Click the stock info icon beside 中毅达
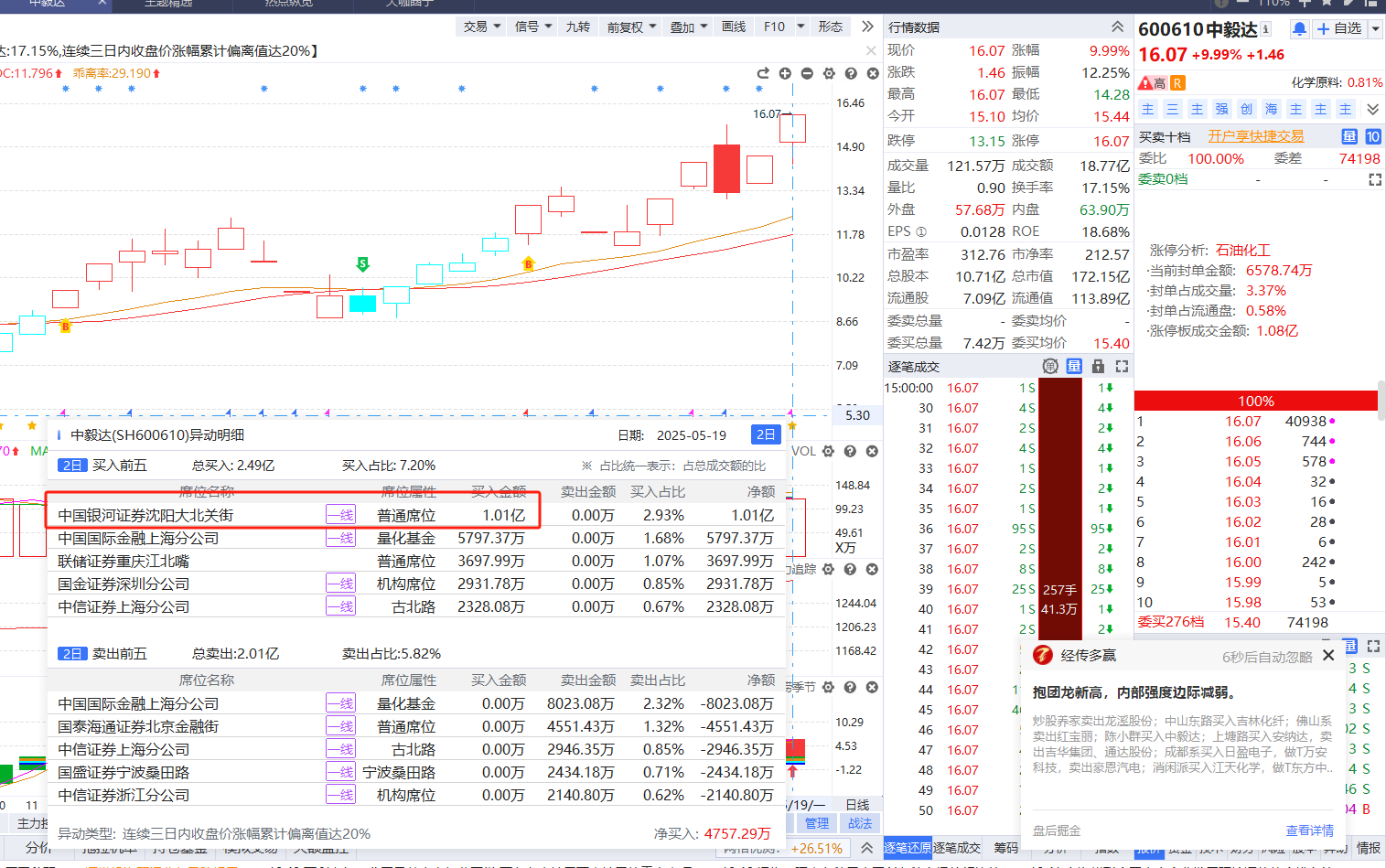1386x868 pixels. click(x=1266, y=29)
